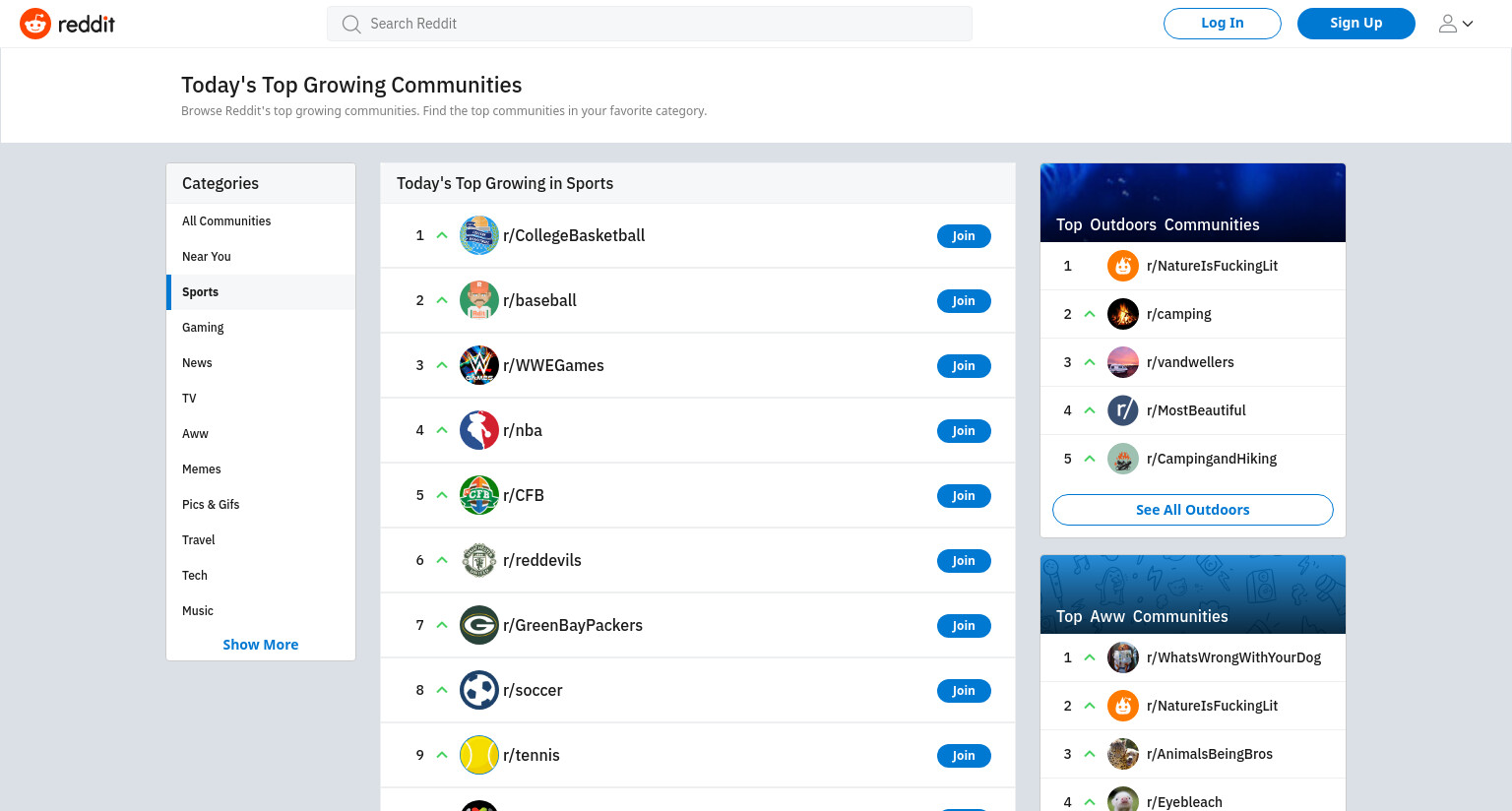Image resolution: width=1512 pixels, height=811 pixels.
Task: Click the r/WWEGames community avatar
Action: coord(479,365)
